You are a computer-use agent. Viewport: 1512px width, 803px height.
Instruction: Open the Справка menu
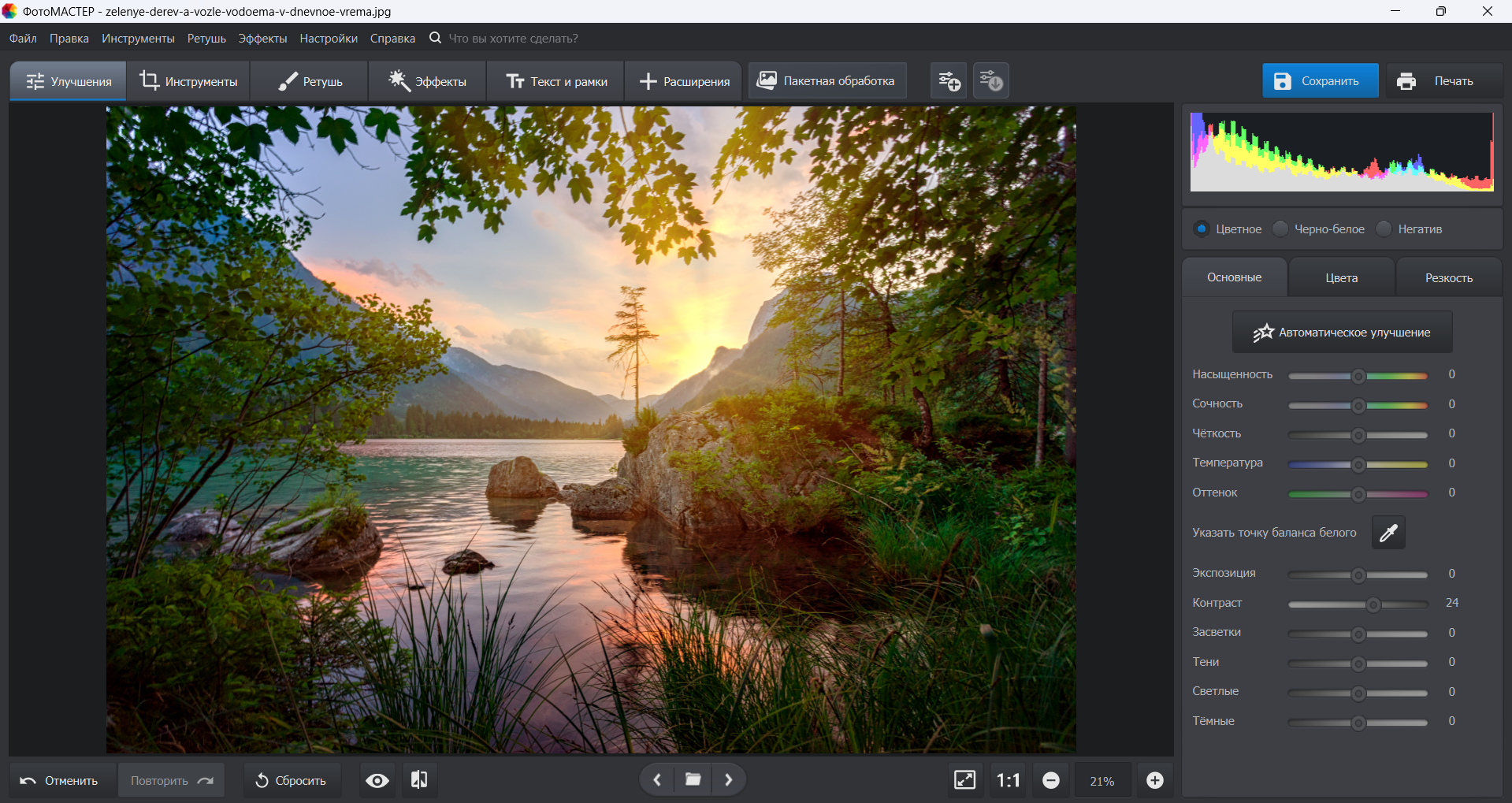(392, 38)
